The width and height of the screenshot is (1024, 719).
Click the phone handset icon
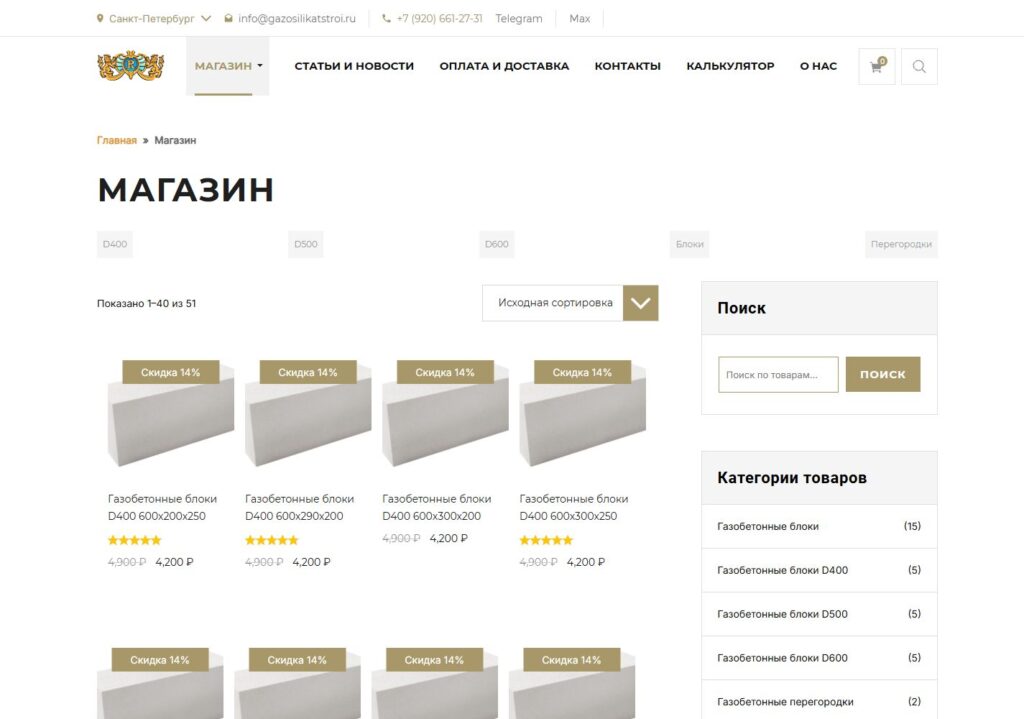[386, 18]
